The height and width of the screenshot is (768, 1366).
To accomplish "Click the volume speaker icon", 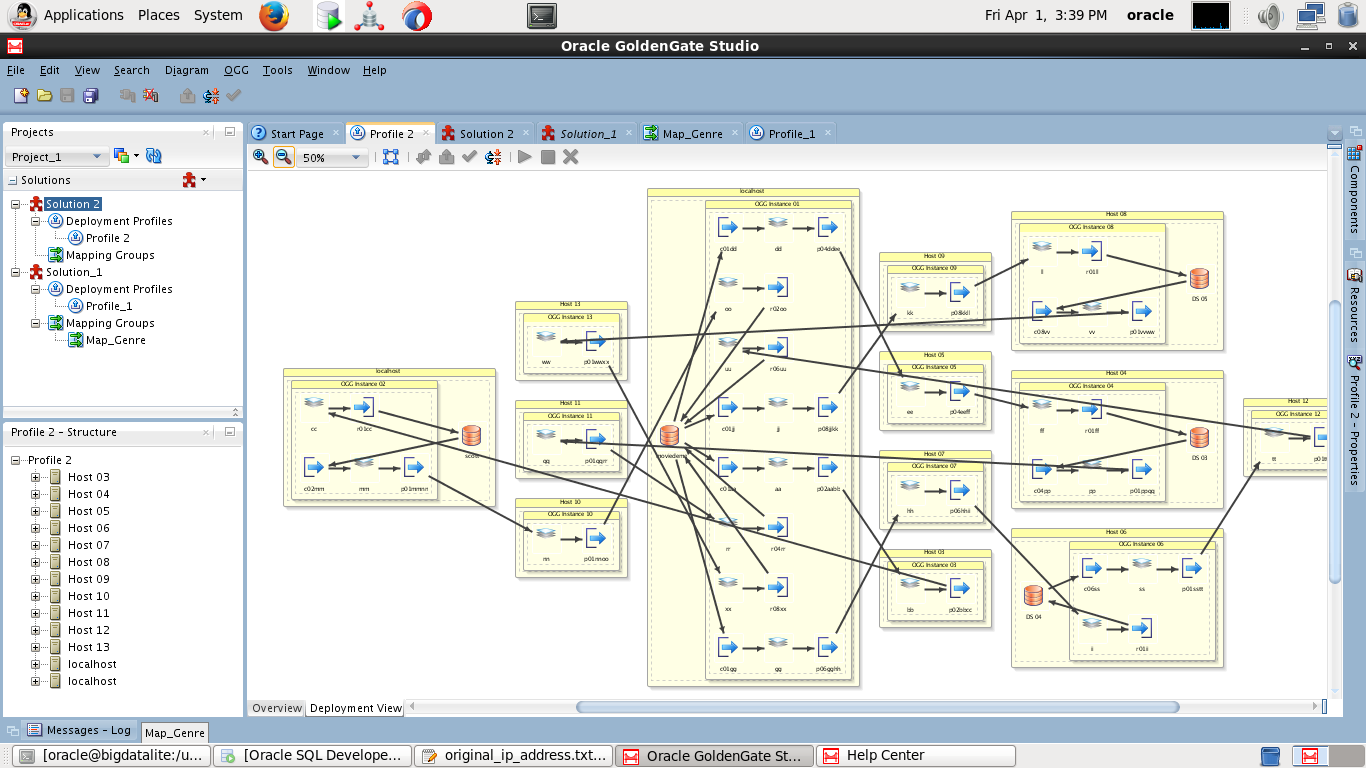I will tap(1270, 15).
